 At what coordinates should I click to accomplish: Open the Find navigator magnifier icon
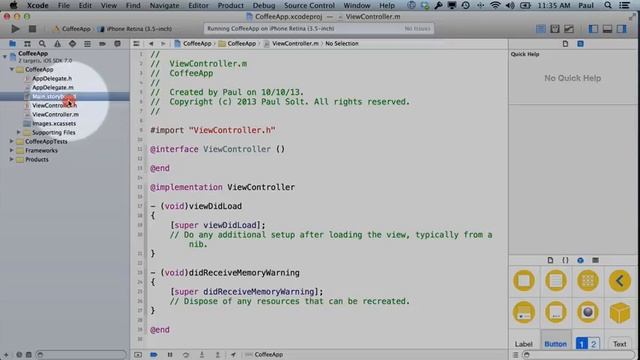42,44
